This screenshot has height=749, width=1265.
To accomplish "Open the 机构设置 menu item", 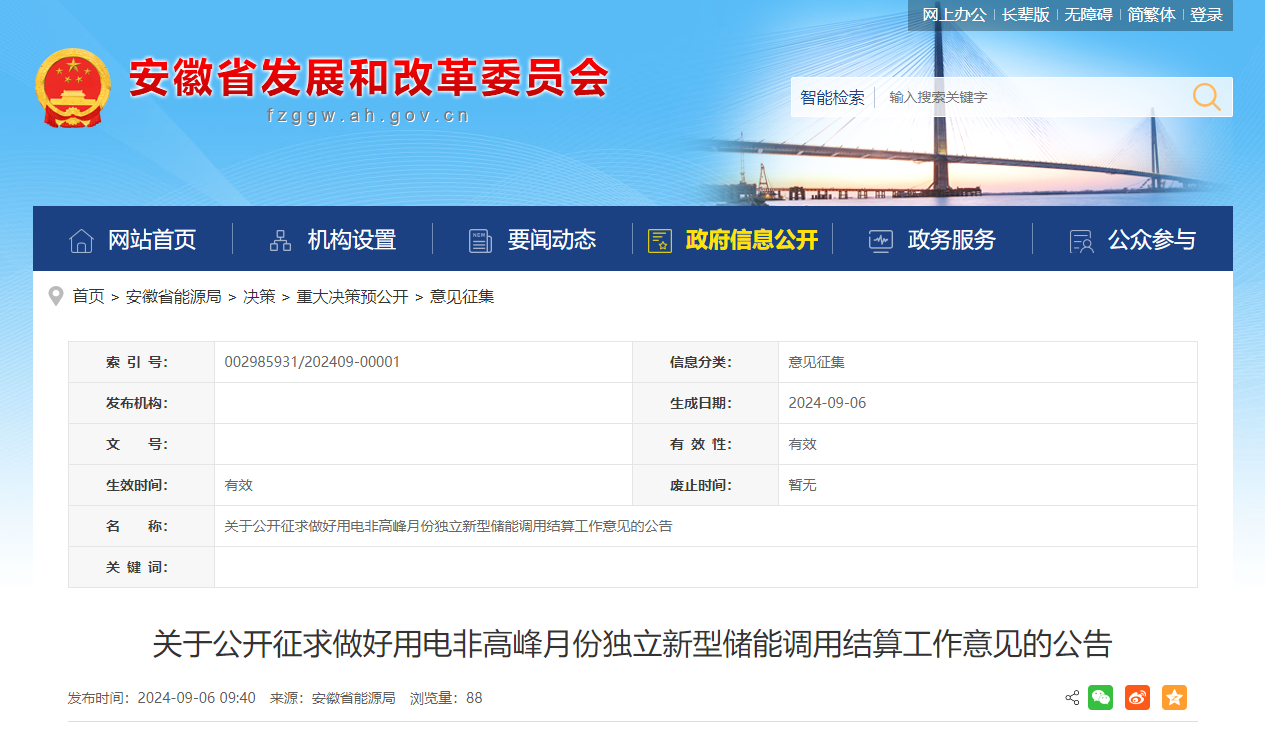I will tap(352, 240).
